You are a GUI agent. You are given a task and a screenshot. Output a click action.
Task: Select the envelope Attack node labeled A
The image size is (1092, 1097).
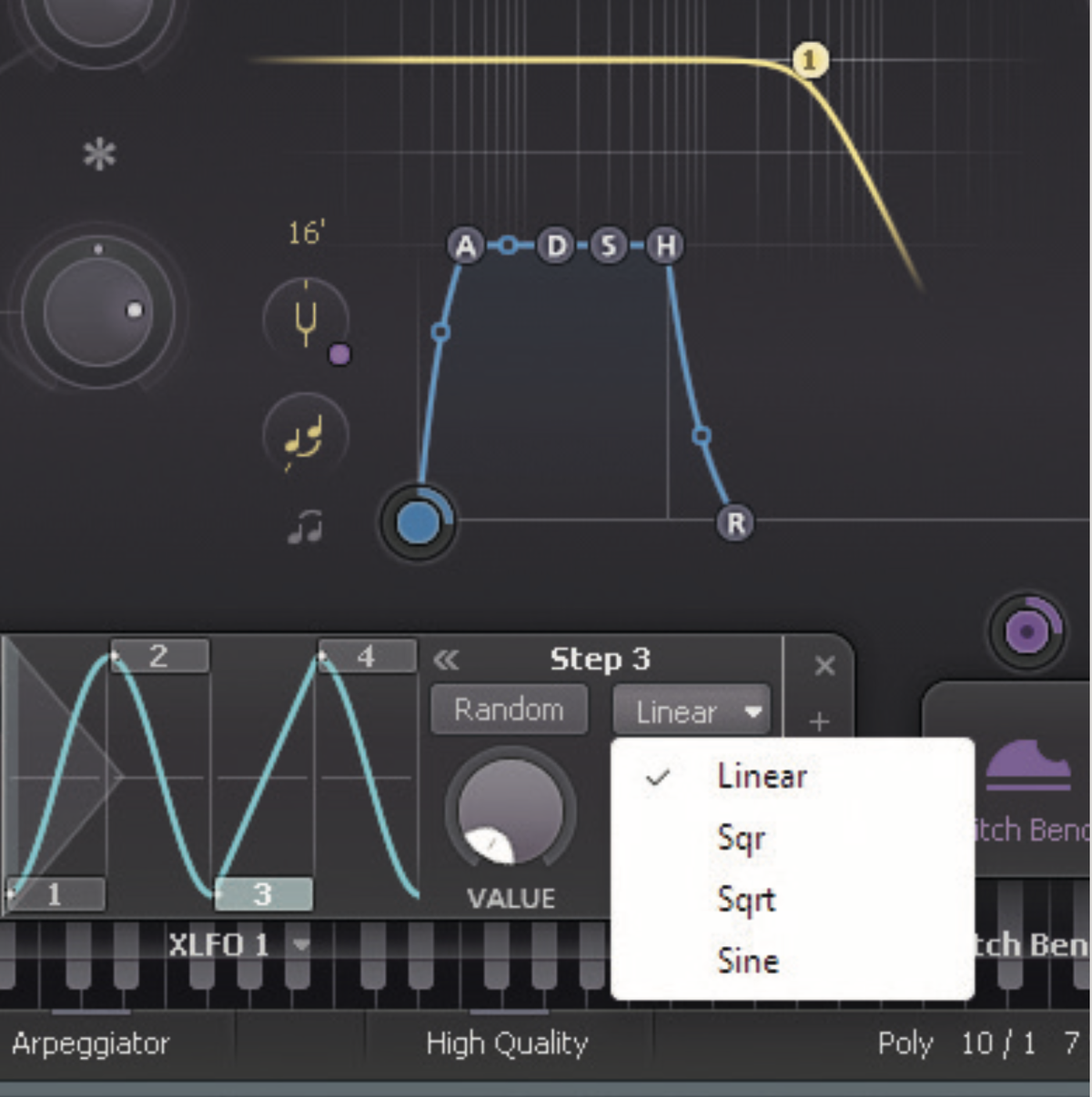pos(465,246)
